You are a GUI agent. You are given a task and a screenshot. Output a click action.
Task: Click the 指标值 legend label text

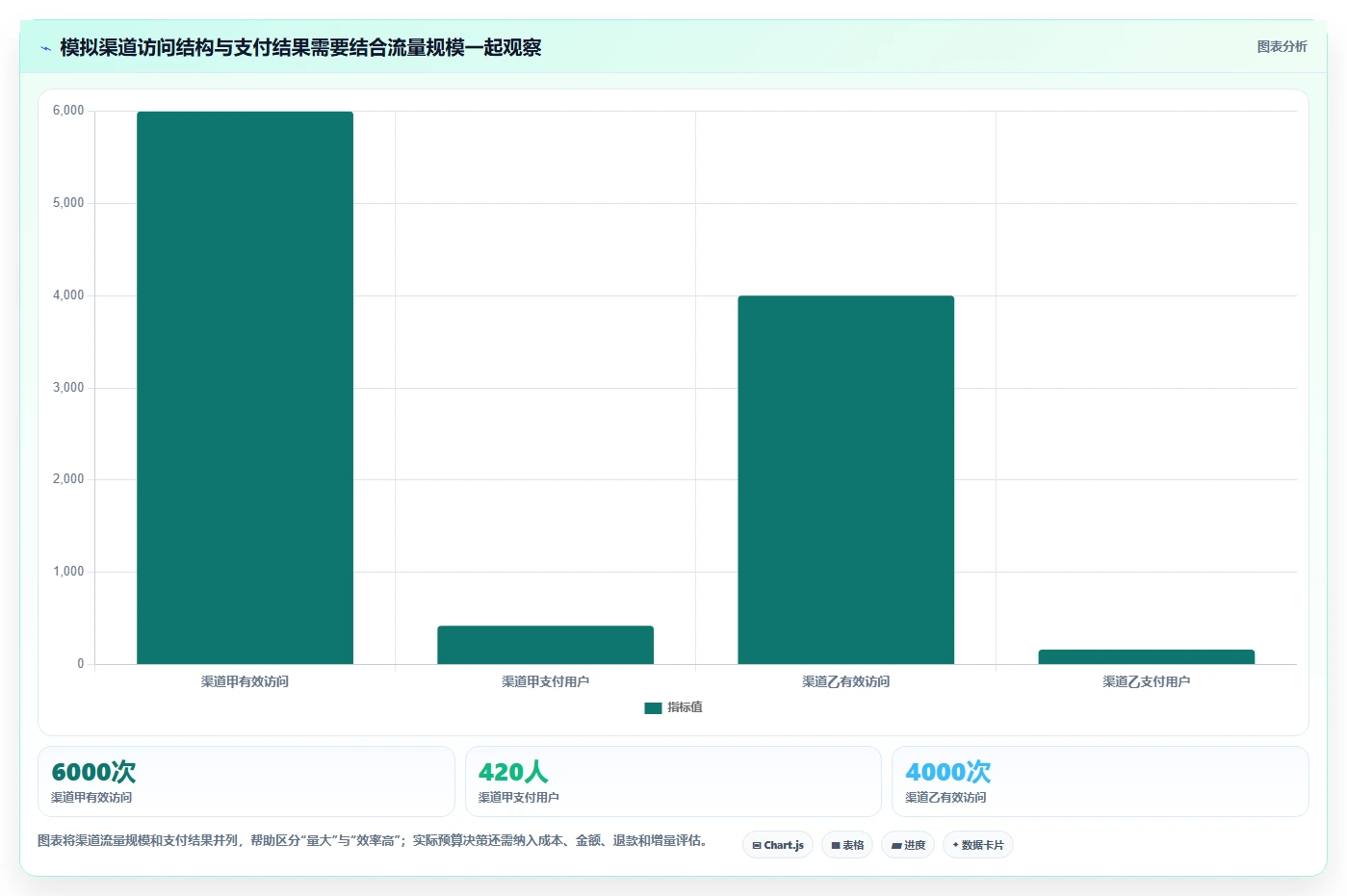pos(685,707)
